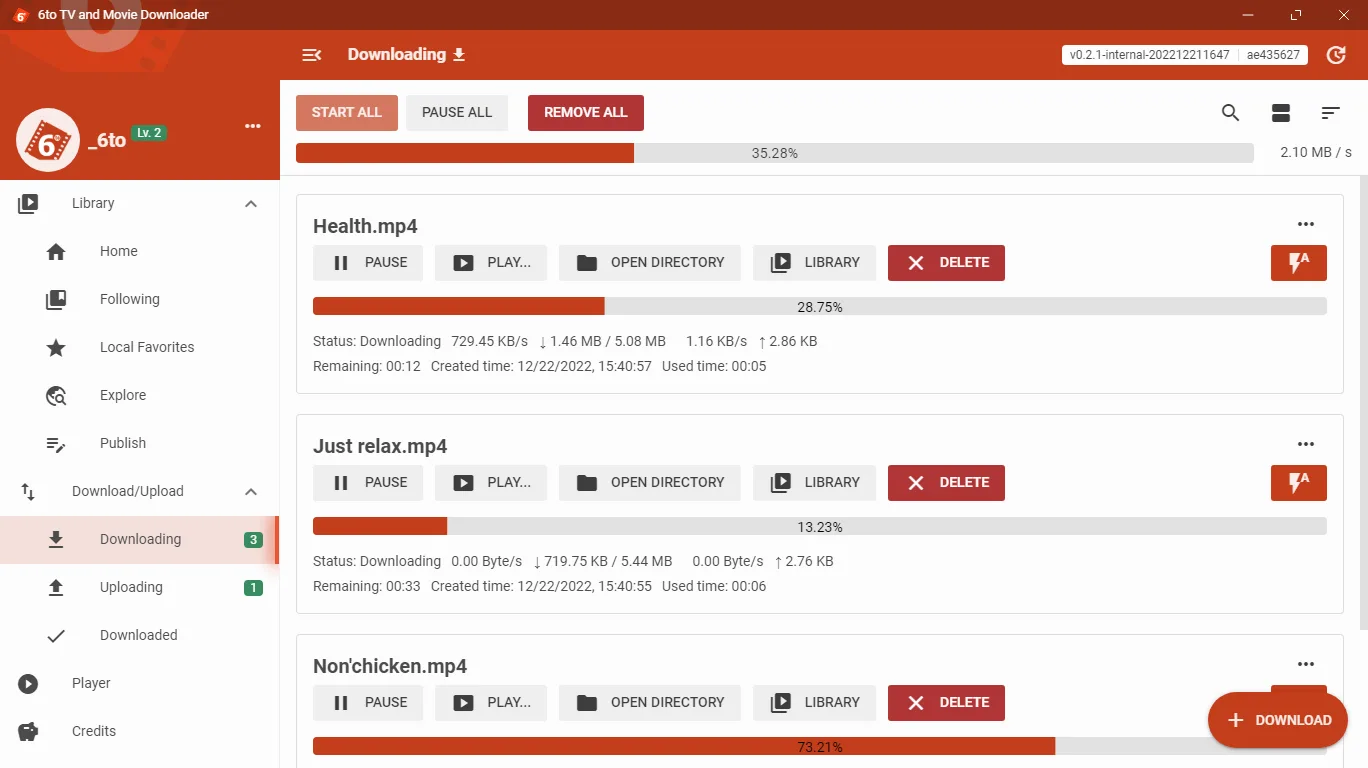Open directory for Non'chicken.mp4
This screenshot has height=768, width=1368.
[x=650, y=703]
